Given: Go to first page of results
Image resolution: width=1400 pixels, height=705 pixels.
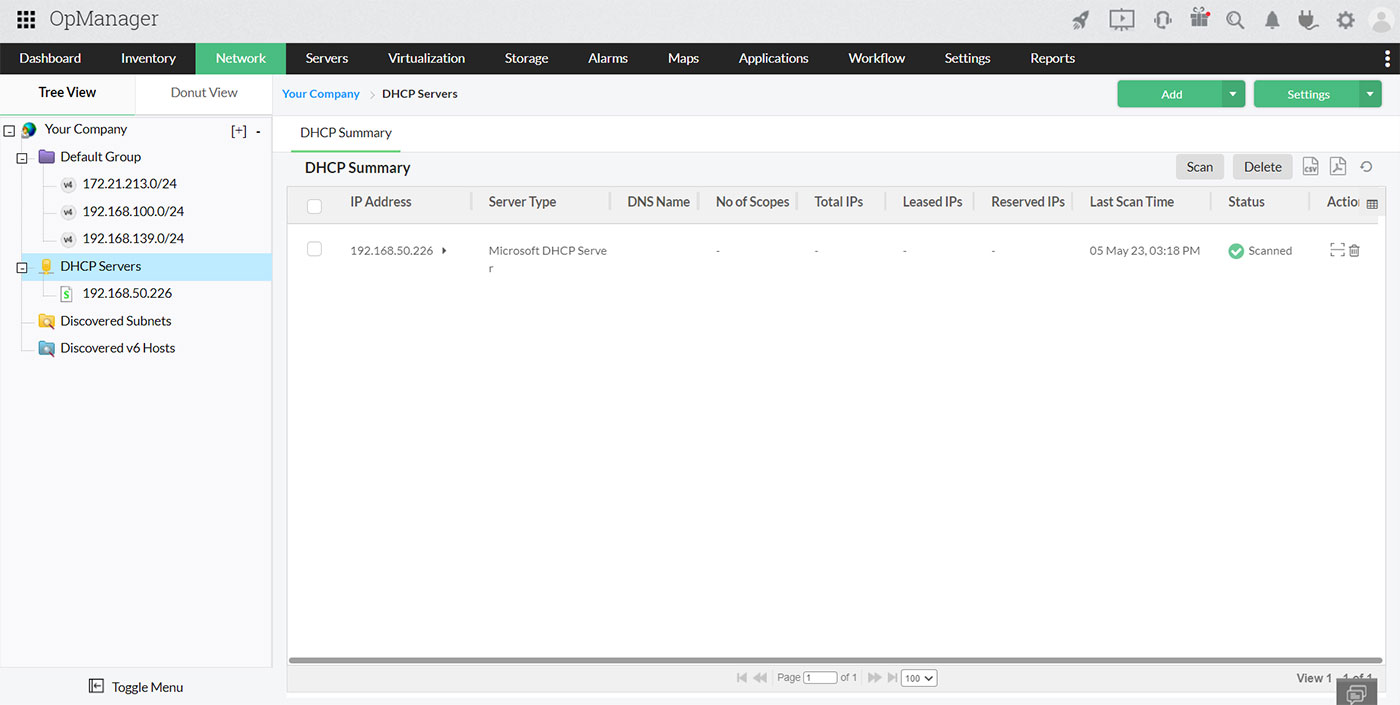Looking at the screenshot, I should pyautogui.click(x=742, y=678).
